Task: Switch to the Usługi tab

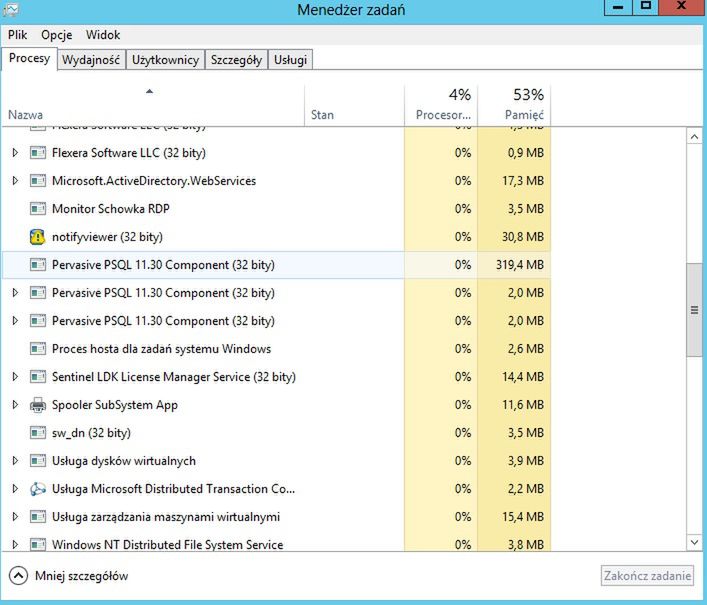Action: 290,60
